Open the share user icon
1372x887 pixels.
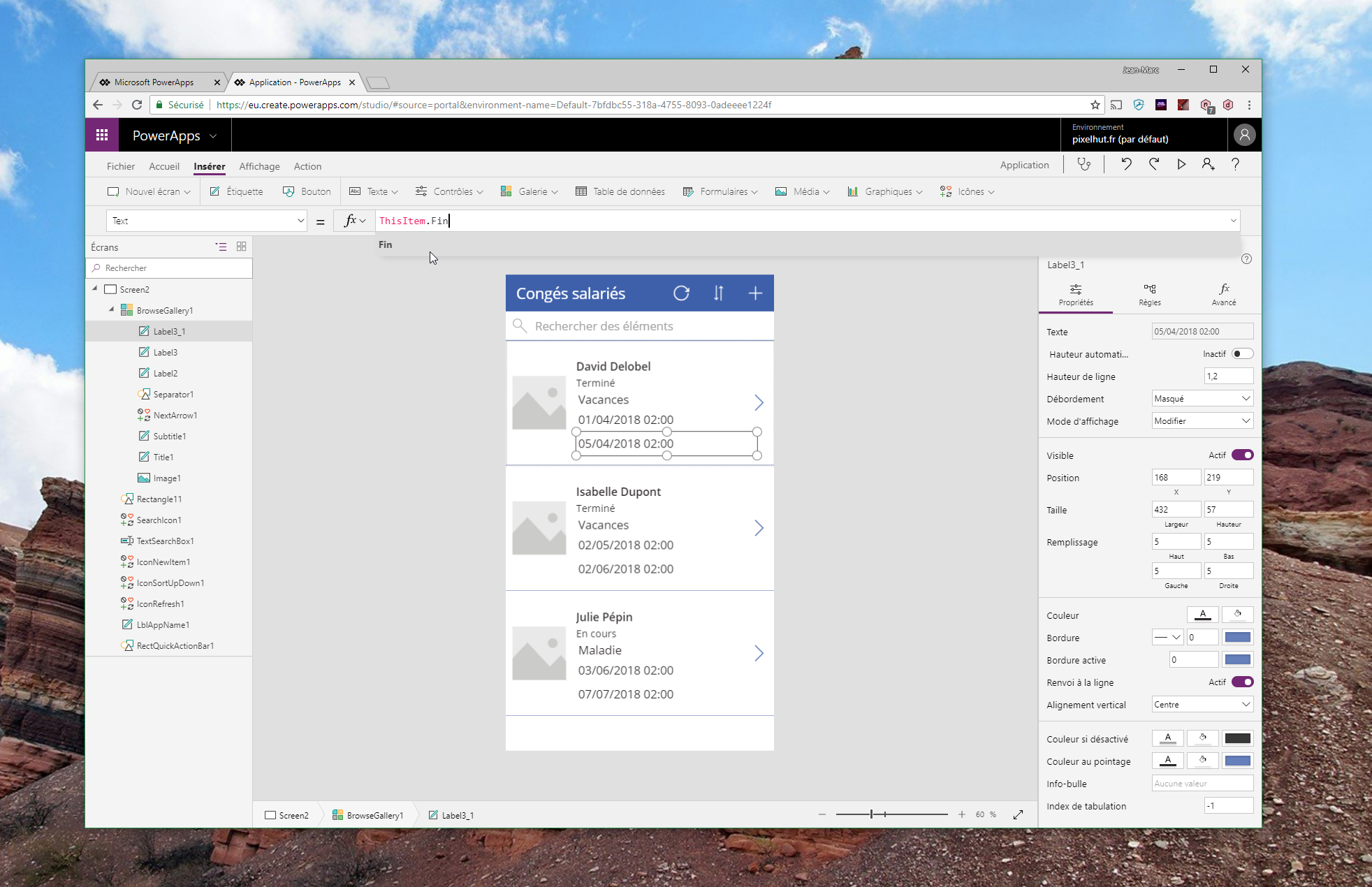tap(1208, 165)
